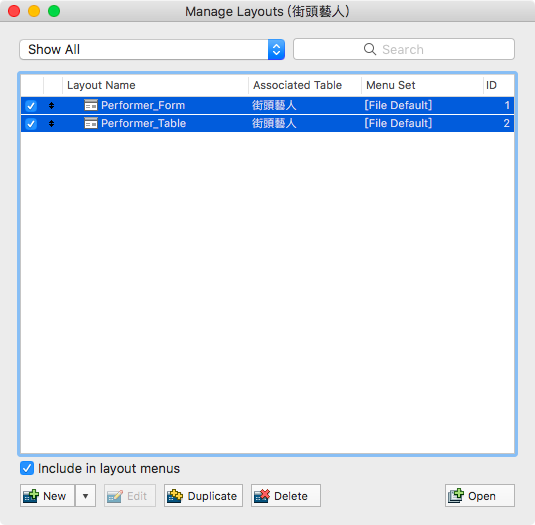Duplicate the selected layouts
Image resolution: width=535 pixels, height=525 pixels.
(203, 496)
